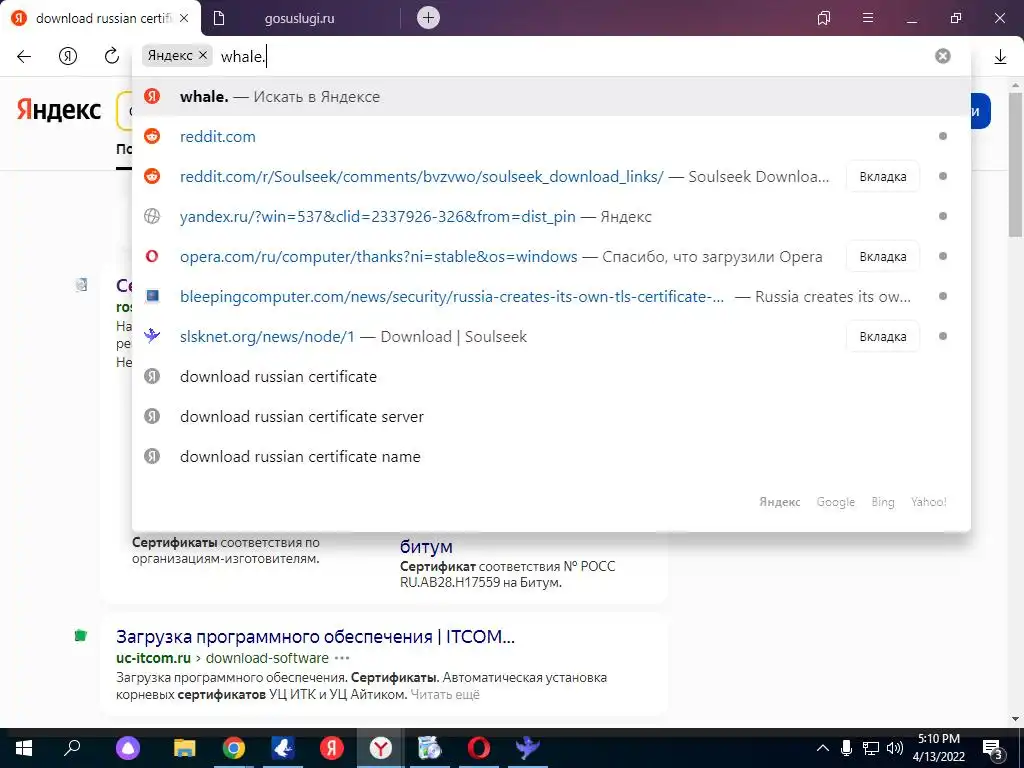Viewport: 1024px width, 768px height.
Task: Open the downloads arrow icon
Action: [x=1000, y=57]
